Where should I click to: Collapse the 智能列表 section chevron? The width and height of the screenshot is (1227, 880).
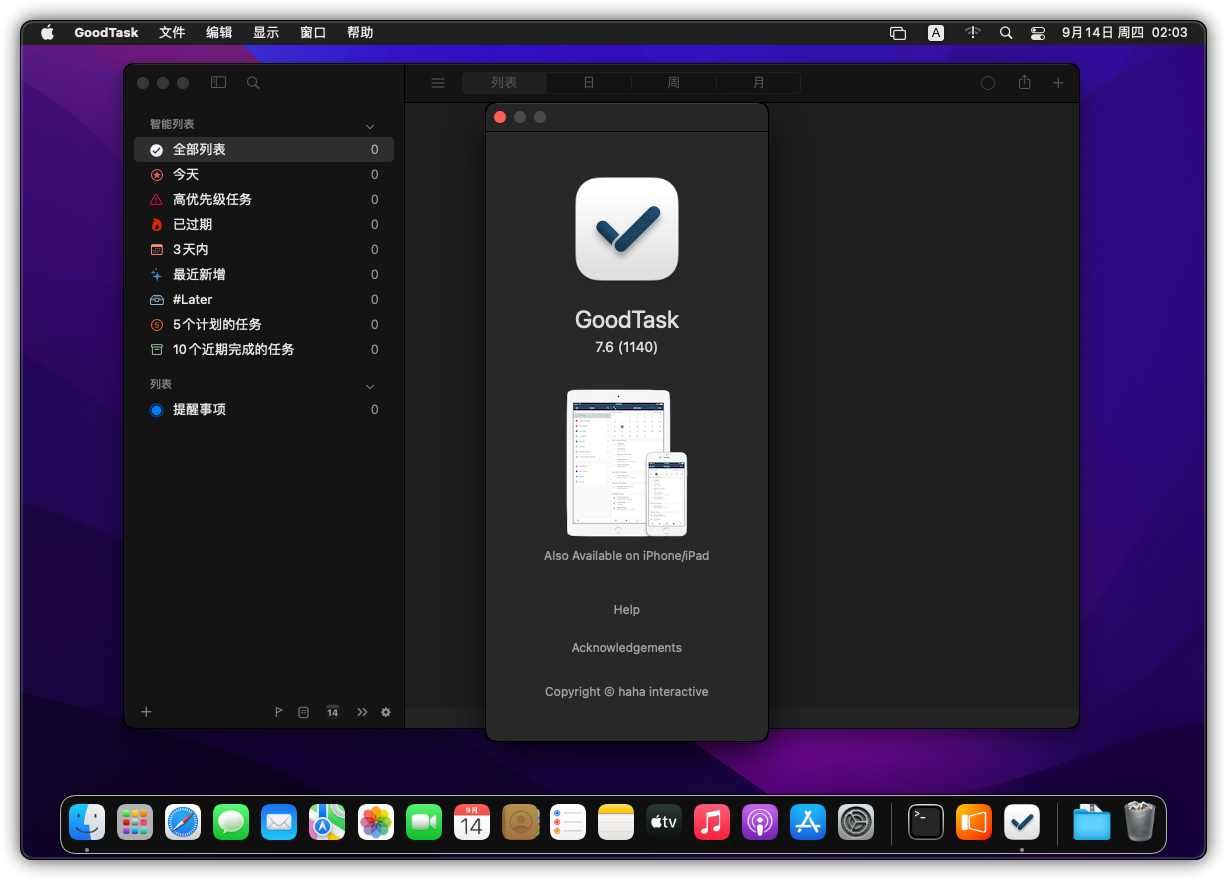(x=370, y=126)
